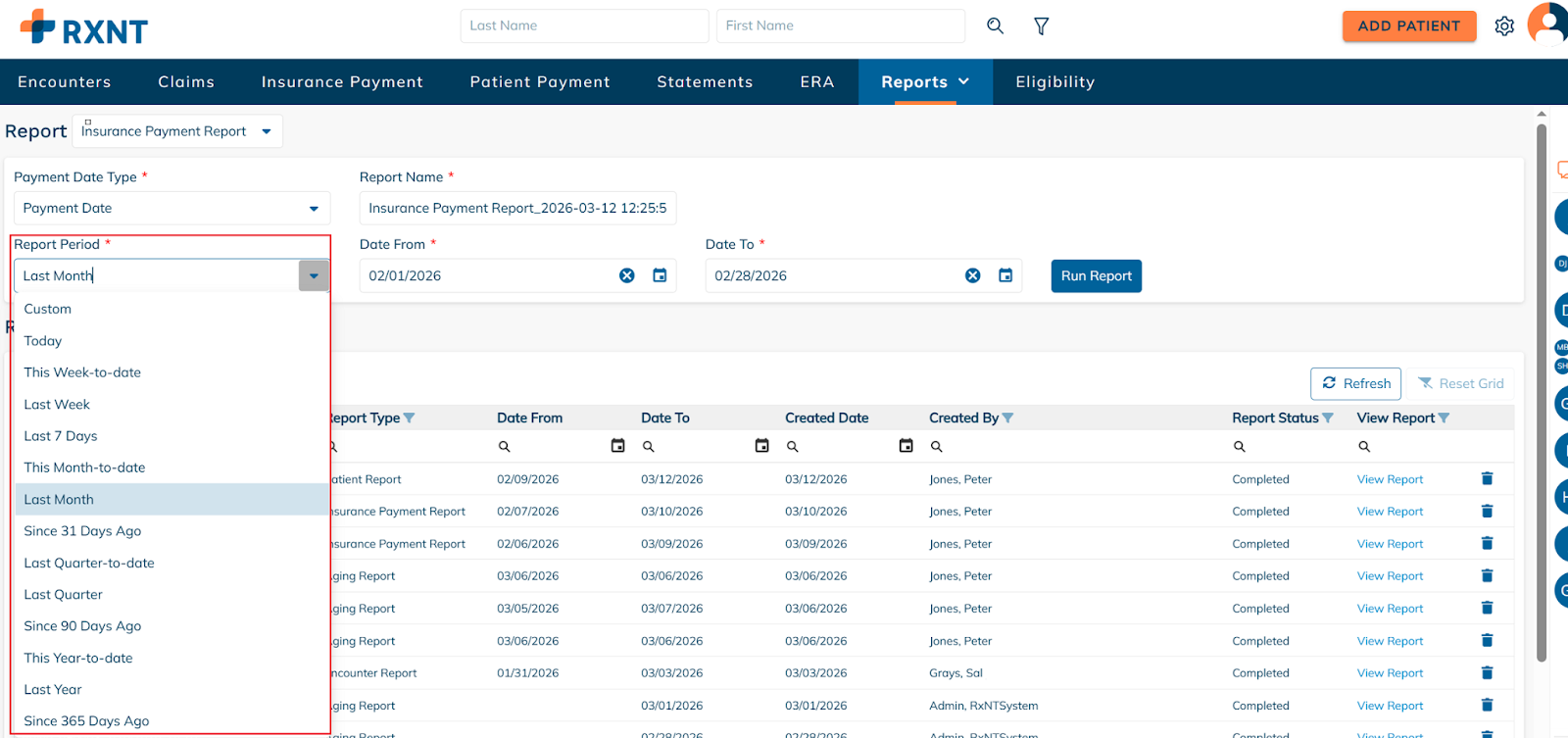
Task: Expand the Payment Date Type dropdown
Action: tap(314, 209)
